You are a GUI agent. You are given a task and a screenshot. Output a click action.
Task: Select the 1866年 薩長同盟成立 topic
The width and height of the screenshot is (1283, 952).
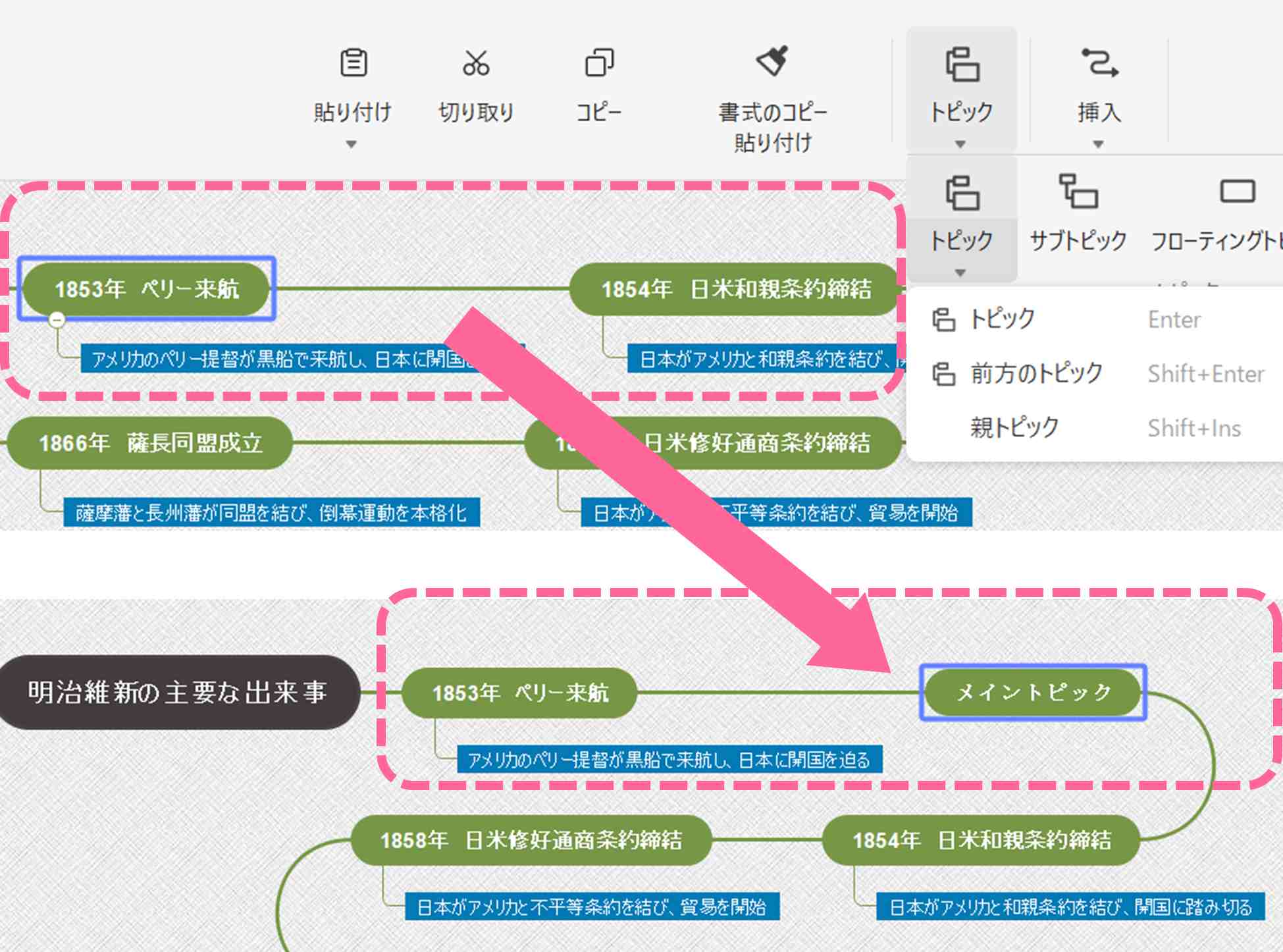149,442
